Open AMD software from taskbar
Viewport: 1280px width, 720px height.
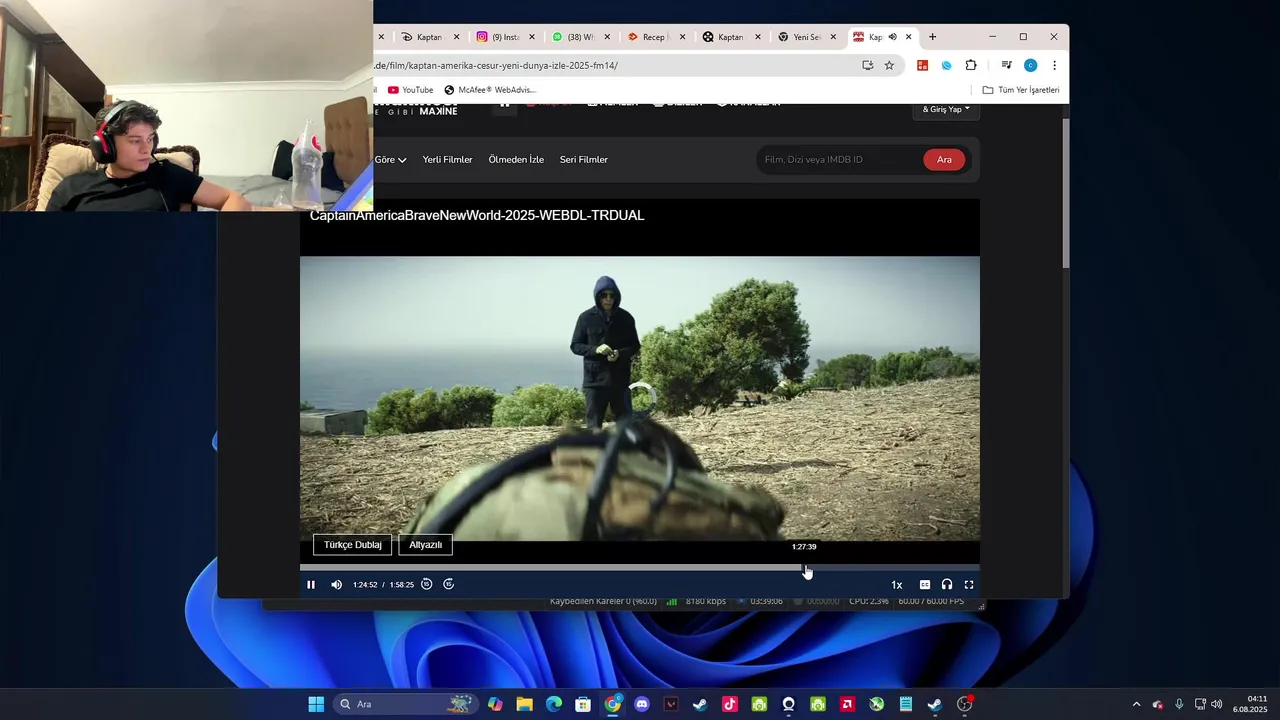click(x=847, y=704)
